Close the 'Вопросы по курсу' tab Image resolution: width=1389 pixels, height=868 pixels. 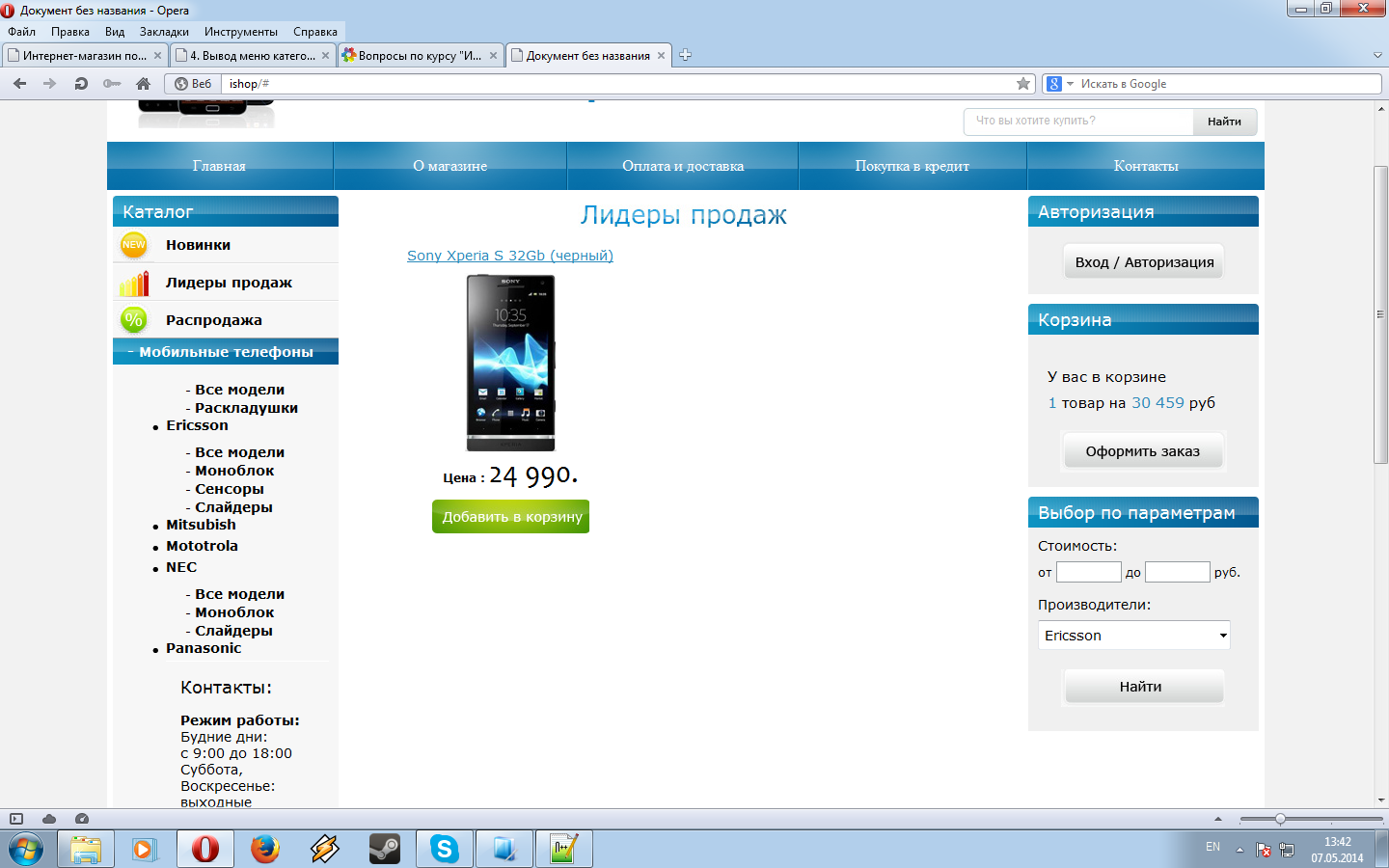493,56
